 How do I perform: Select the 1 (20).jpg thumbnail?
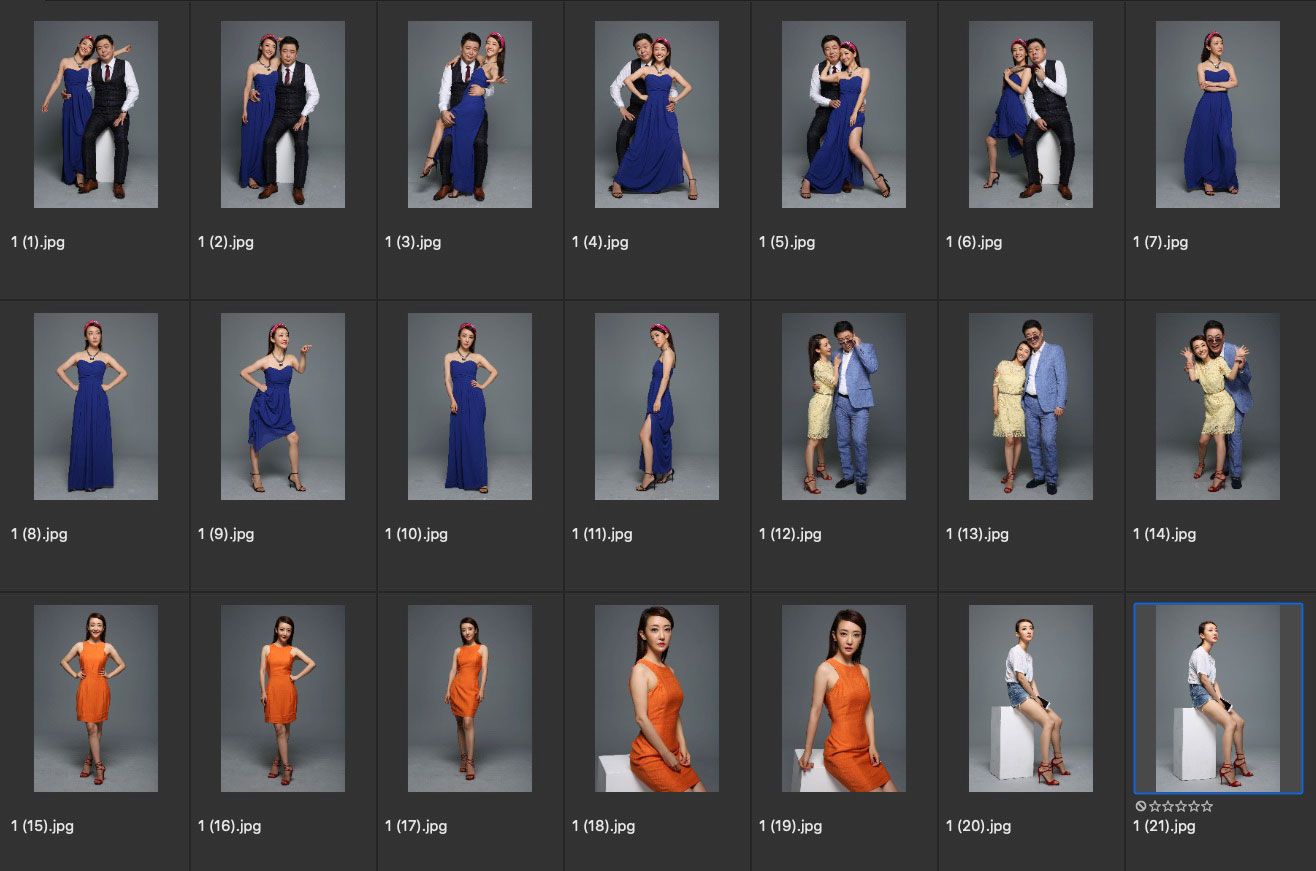pos(1031,698)
